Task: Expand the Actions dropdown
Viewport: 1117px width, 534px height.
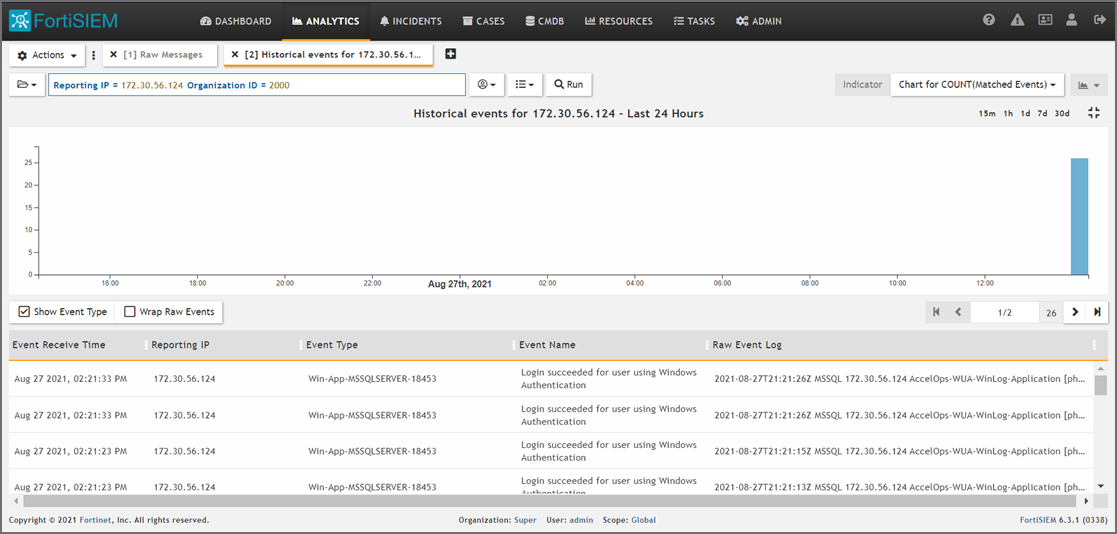Action: pos(47,55)
